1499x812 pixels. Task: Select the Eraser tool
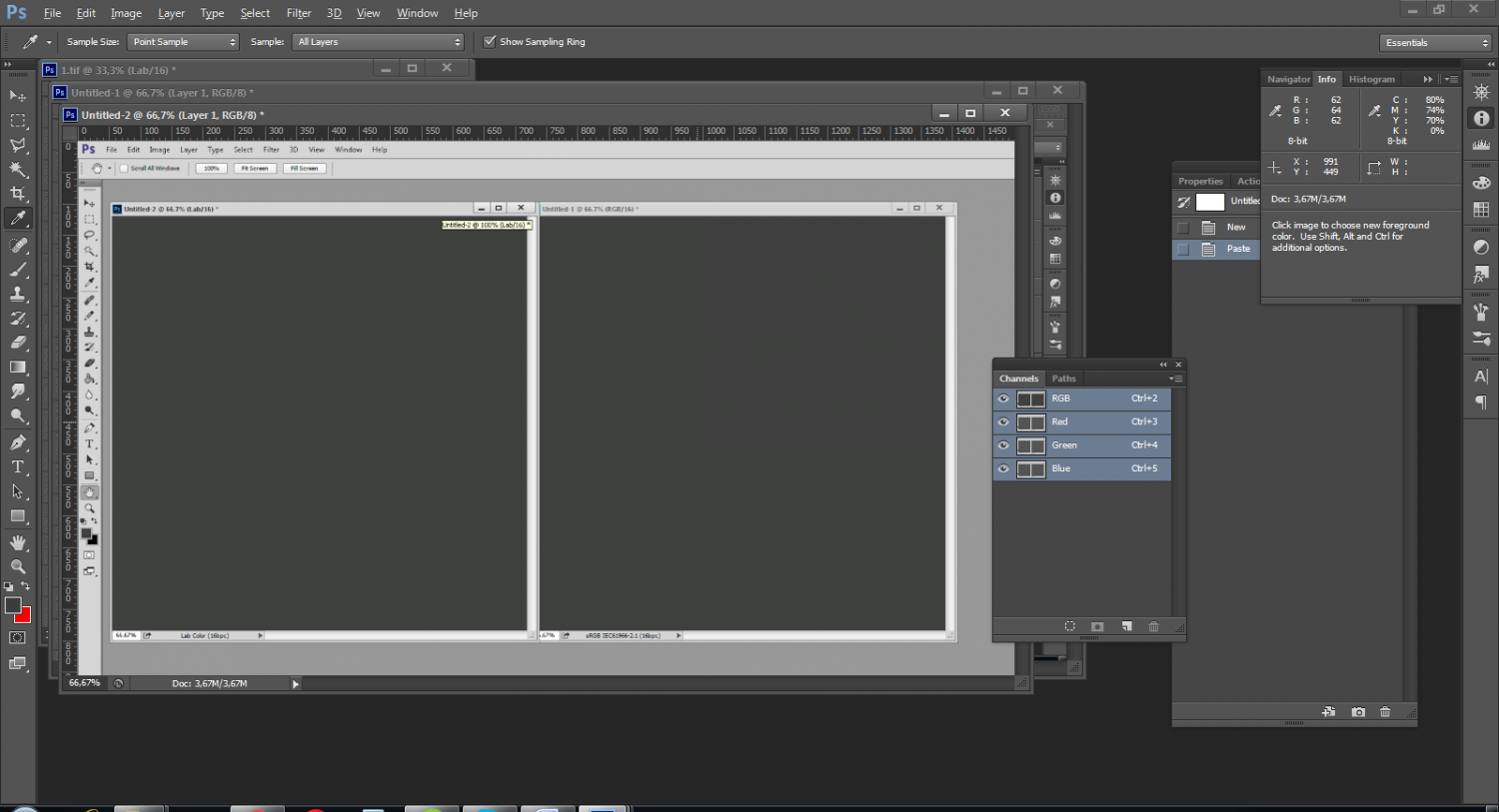pos(18,343)
